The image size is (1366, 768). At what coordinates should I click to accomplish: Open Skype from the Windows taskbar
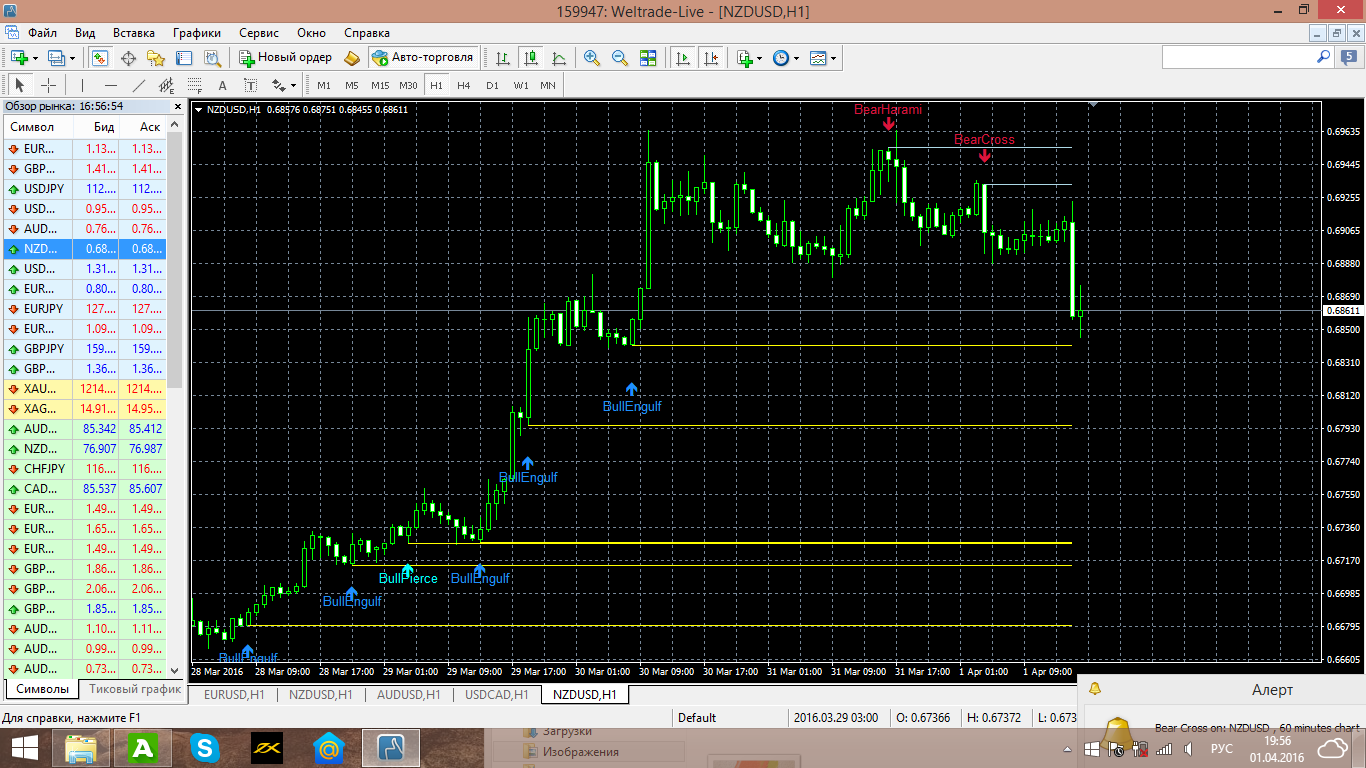tap(205, 747)
